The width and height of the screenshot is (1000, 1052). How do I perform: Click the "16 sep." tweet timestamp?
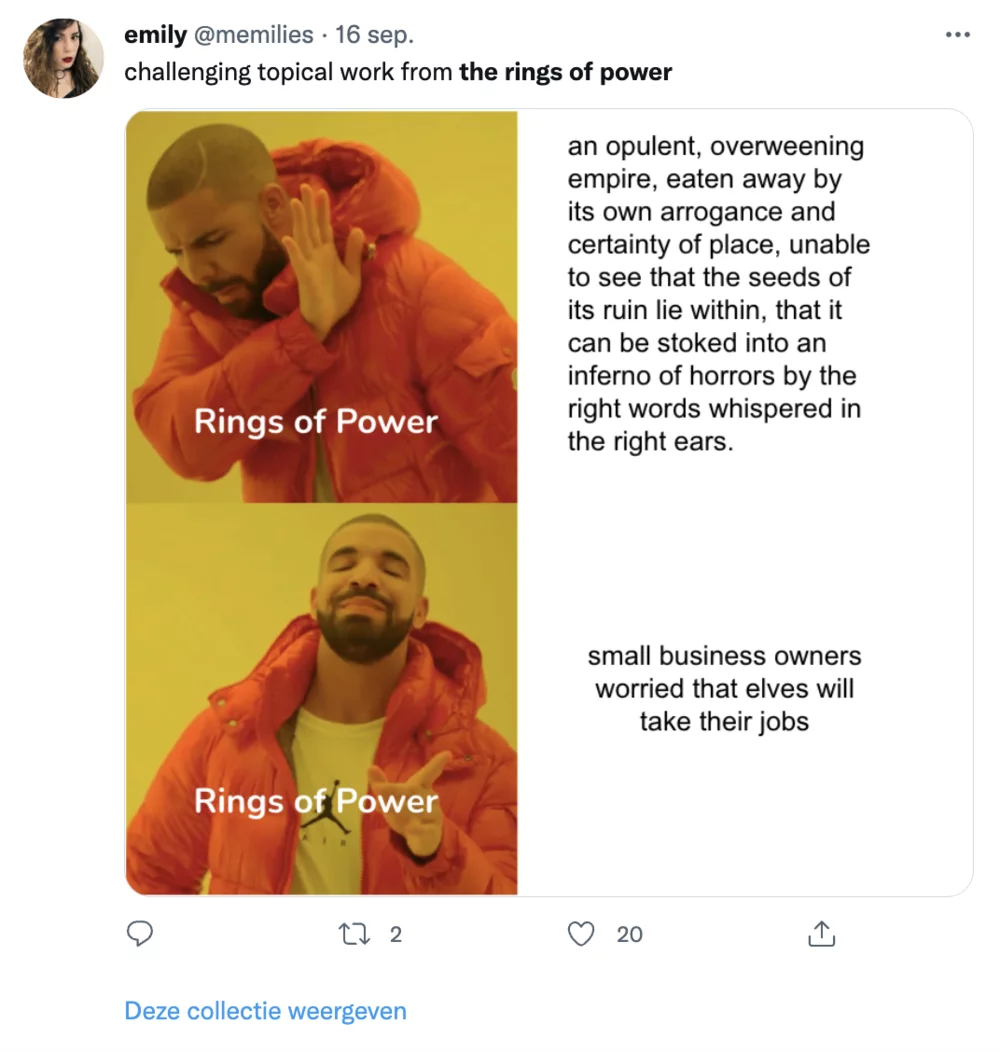[375, 35]
